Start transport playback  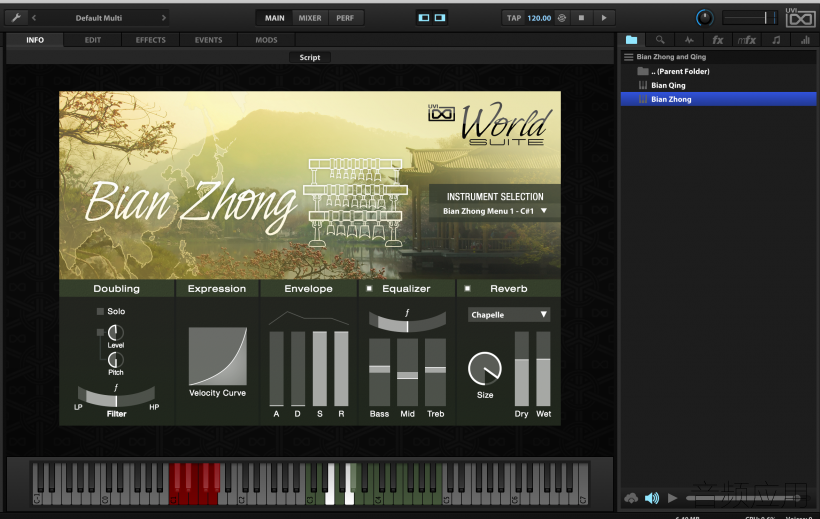pyautogui.click(x=604, y=18)
